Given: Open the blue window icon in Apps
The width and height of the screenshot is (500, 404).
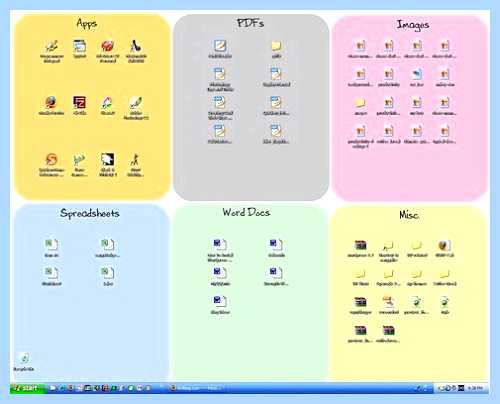Looking at the screenshot, I should tap(79, 46).
